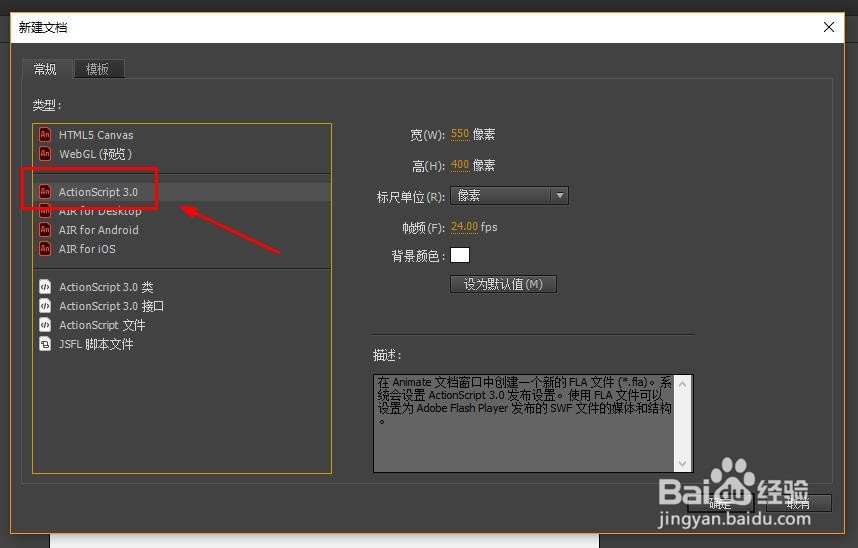Click the AIR for Desktop entry text

point(100,211)
